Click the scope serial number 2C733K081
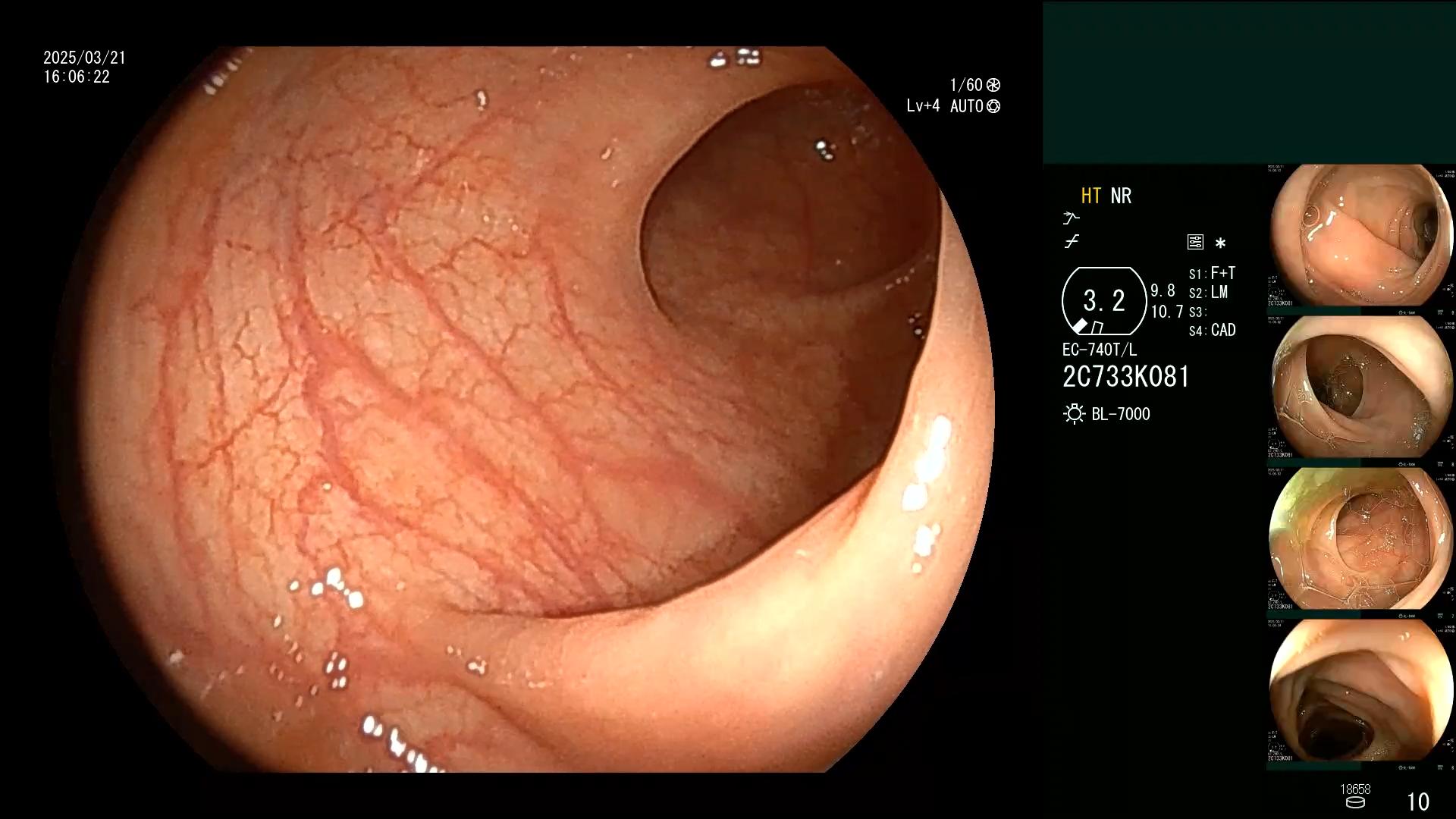 1126,377
